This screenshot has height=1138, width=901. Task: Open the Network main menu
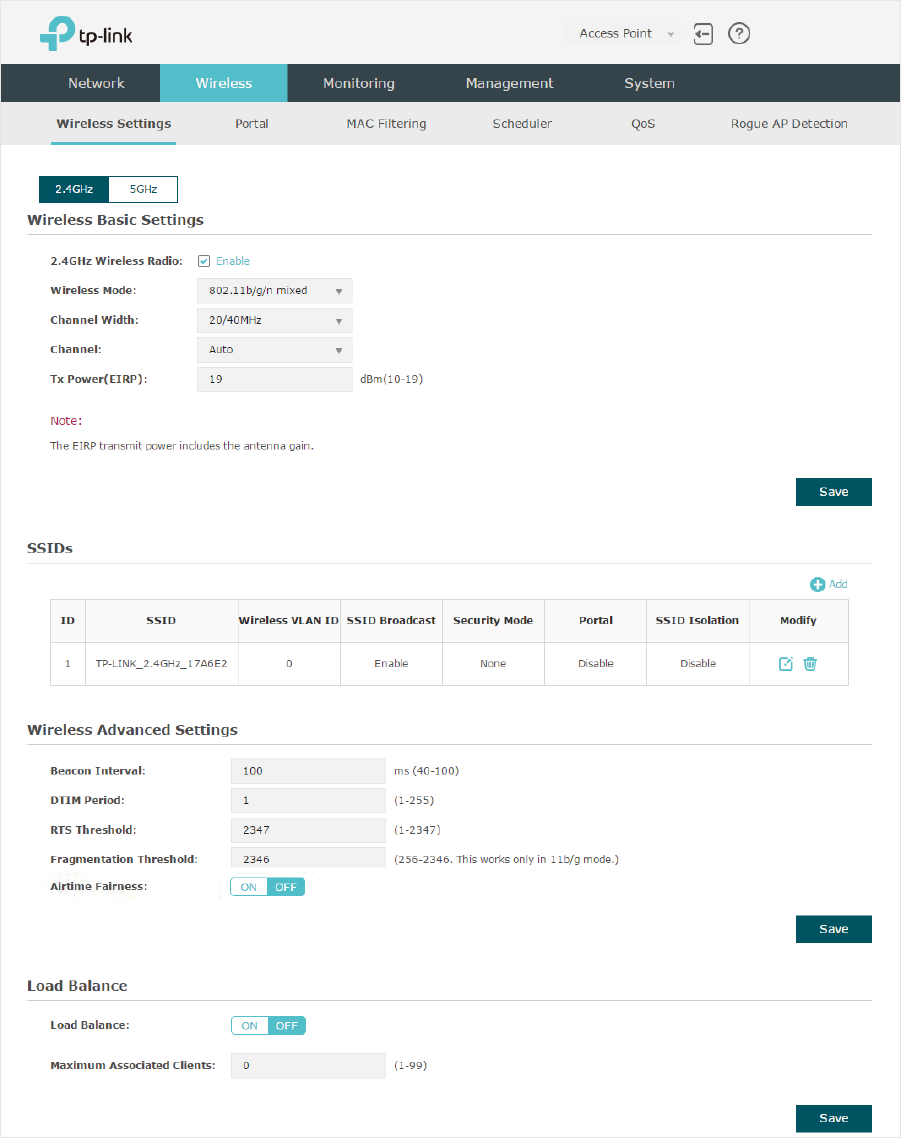coord(97,83)
